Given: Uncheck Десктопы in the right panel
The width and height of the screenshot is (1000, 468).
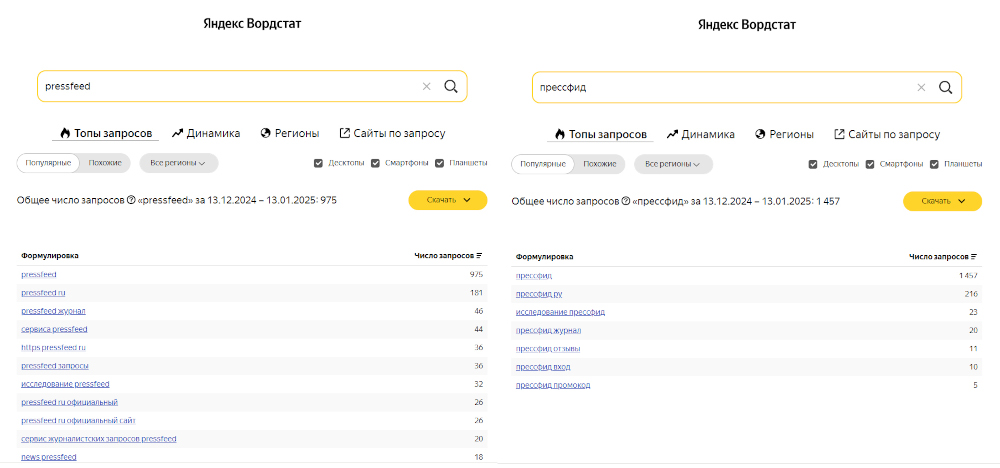Looking at the screenshot, I should click(812, 165).
